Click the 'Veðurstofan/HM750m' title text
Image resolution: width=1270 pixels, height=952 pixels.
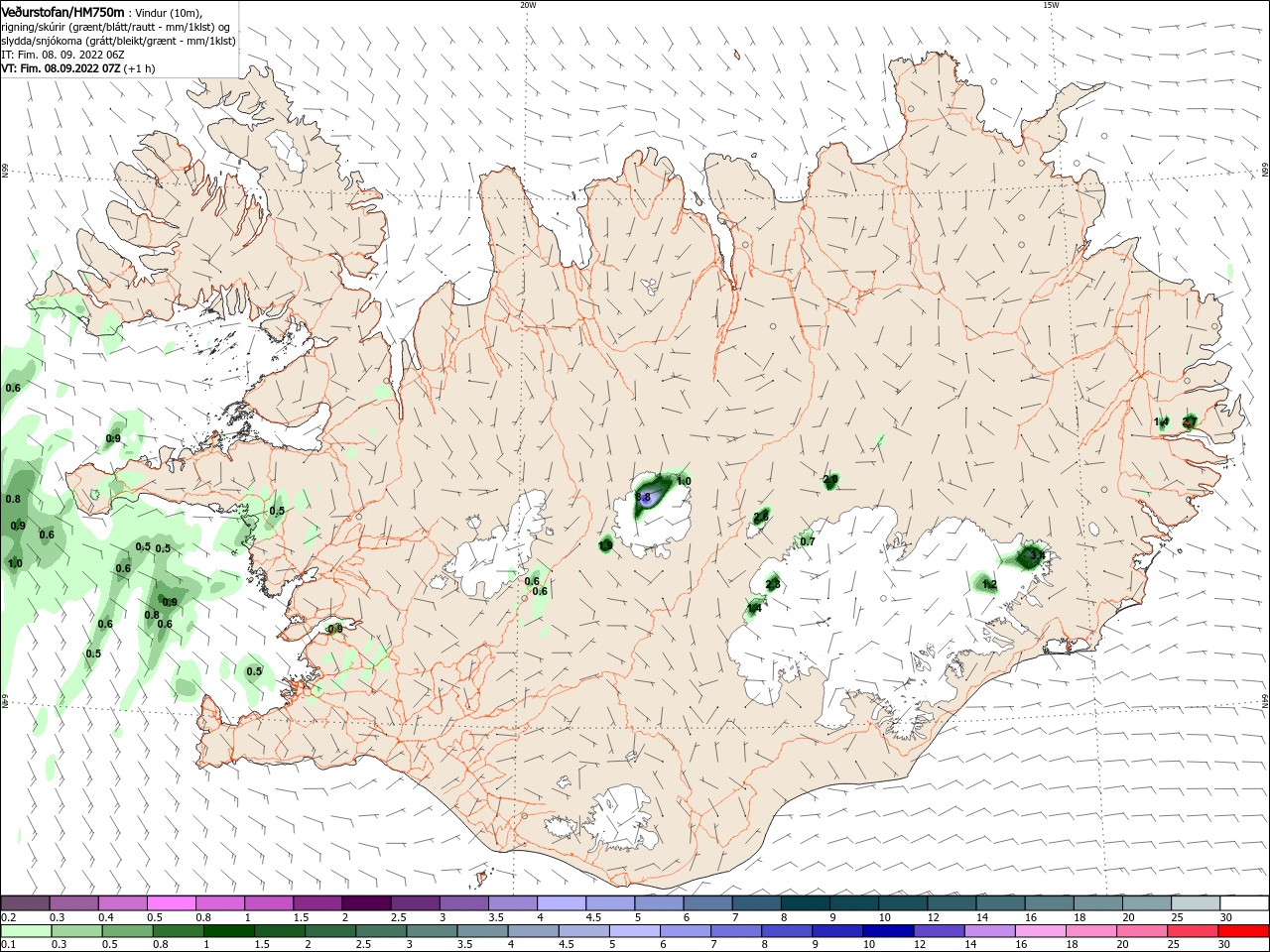tap(63, 11)
